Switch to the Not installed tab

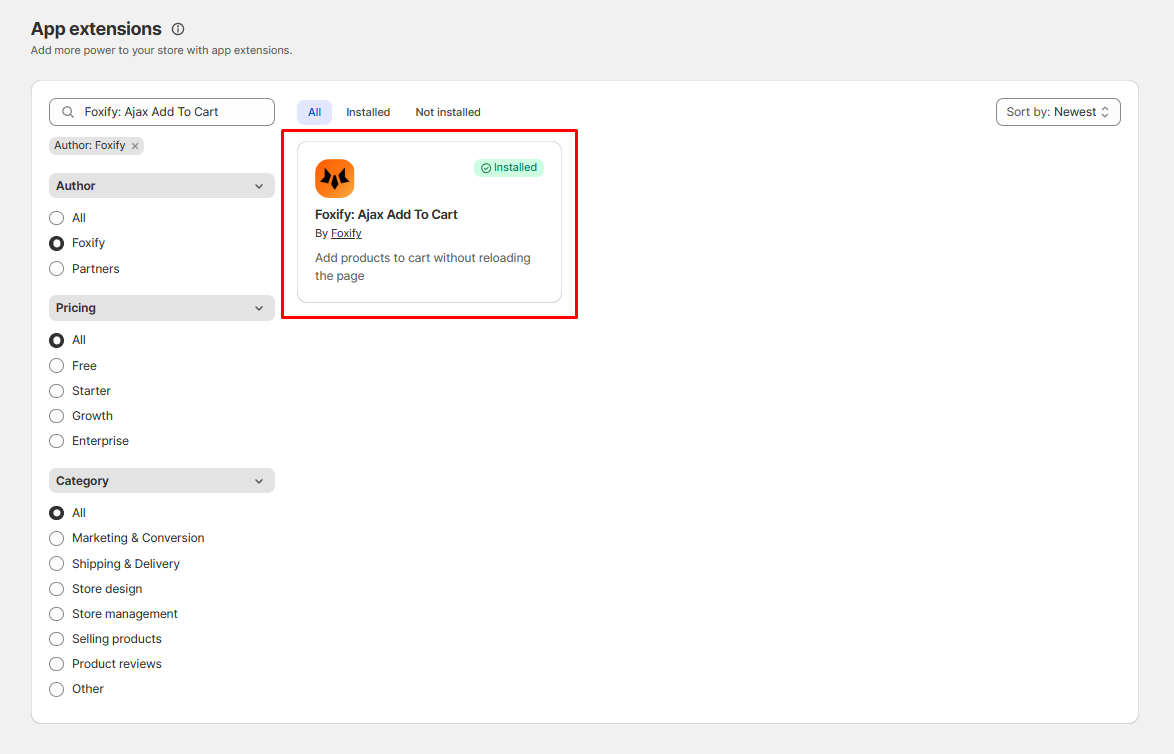448,112
